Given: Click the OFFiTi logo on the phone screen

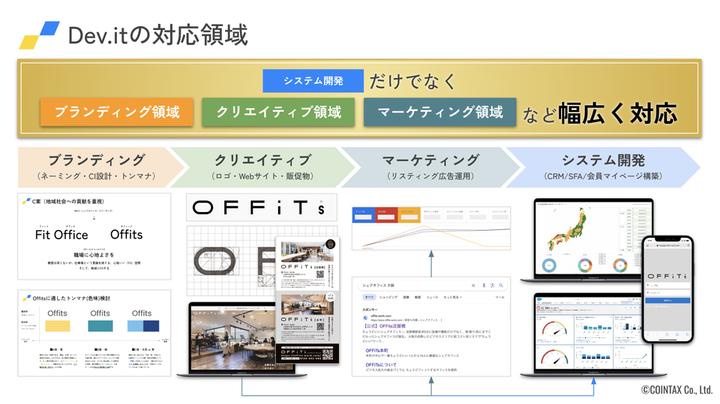Looking at the screenshot, I should coord(667,276).
